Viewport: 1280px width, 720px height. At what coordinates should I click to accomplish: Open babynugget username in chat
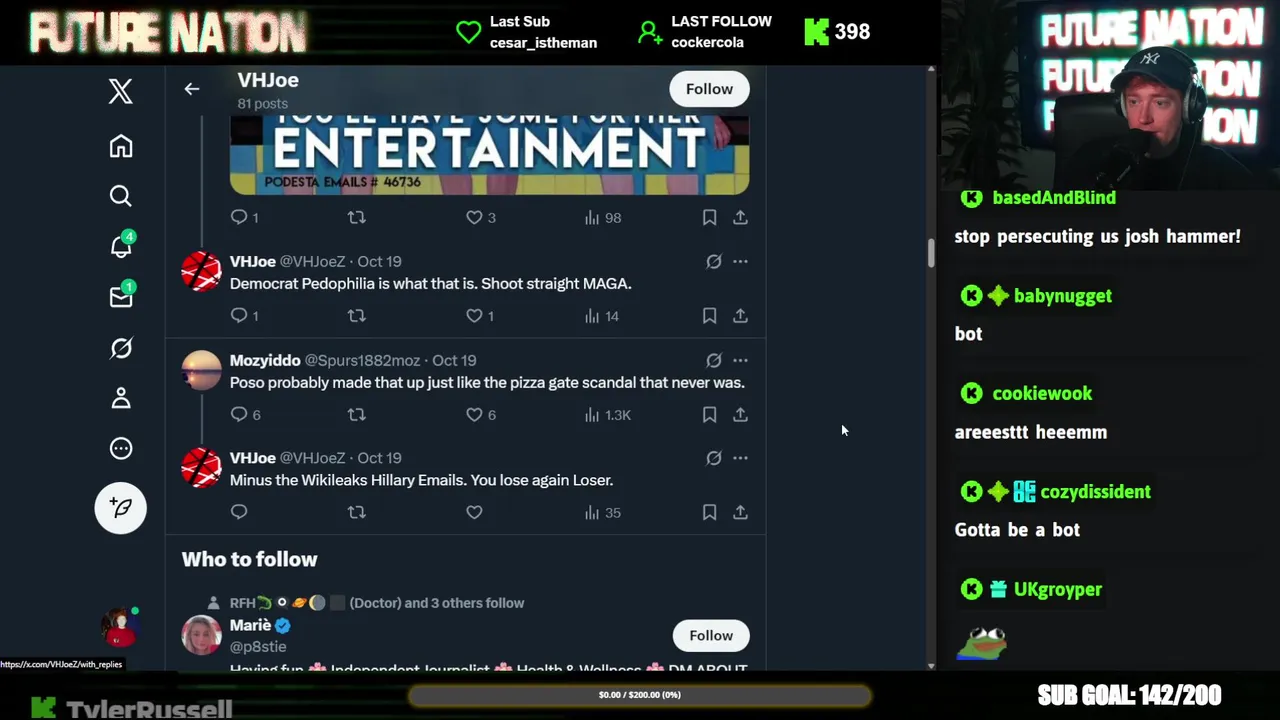click(x=1063, y=296)
